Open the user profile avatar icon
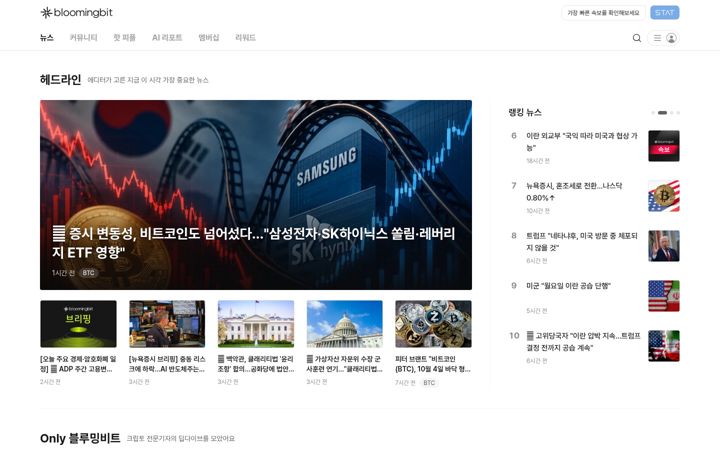 [x=671, y=38]
